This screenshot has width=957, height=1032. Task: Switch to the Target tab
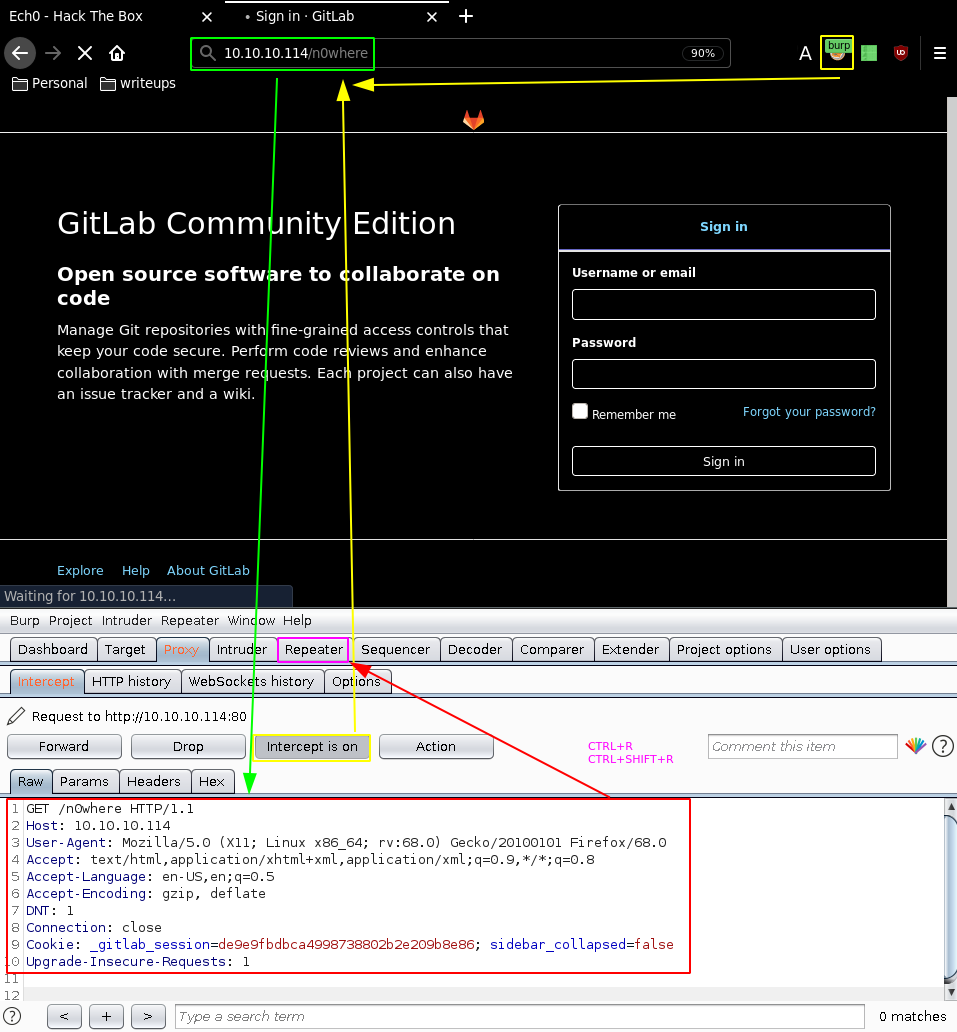(125, 650)
